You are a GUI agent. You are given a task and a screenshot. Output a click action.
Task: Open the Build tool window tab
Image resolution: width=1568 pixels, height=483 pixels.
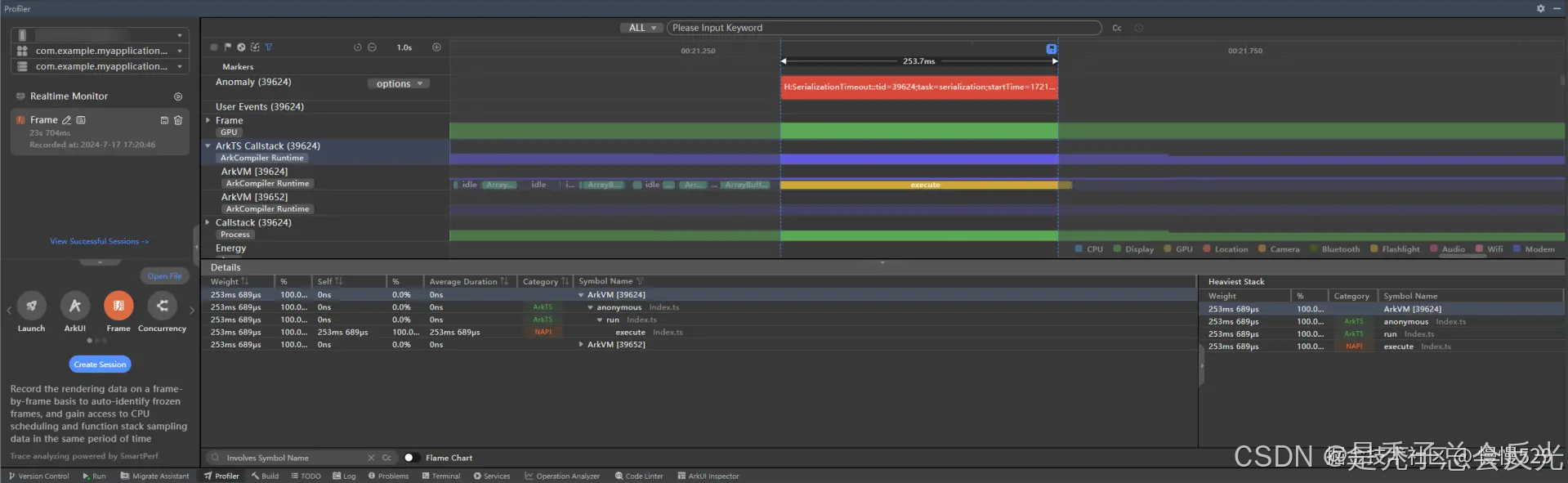point(265,476)
